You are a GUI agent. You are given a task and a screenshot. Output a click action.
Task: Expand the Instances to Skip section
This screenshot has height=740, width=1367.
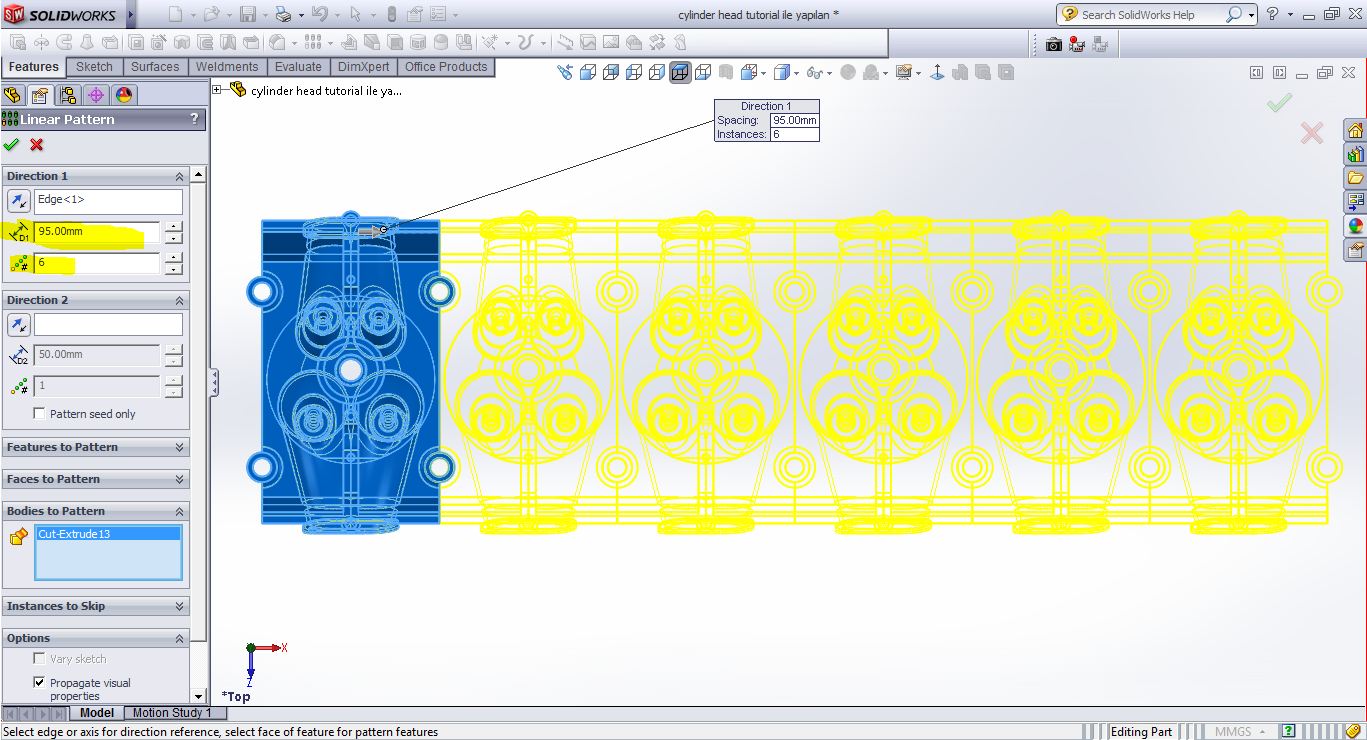pos(180,607)
